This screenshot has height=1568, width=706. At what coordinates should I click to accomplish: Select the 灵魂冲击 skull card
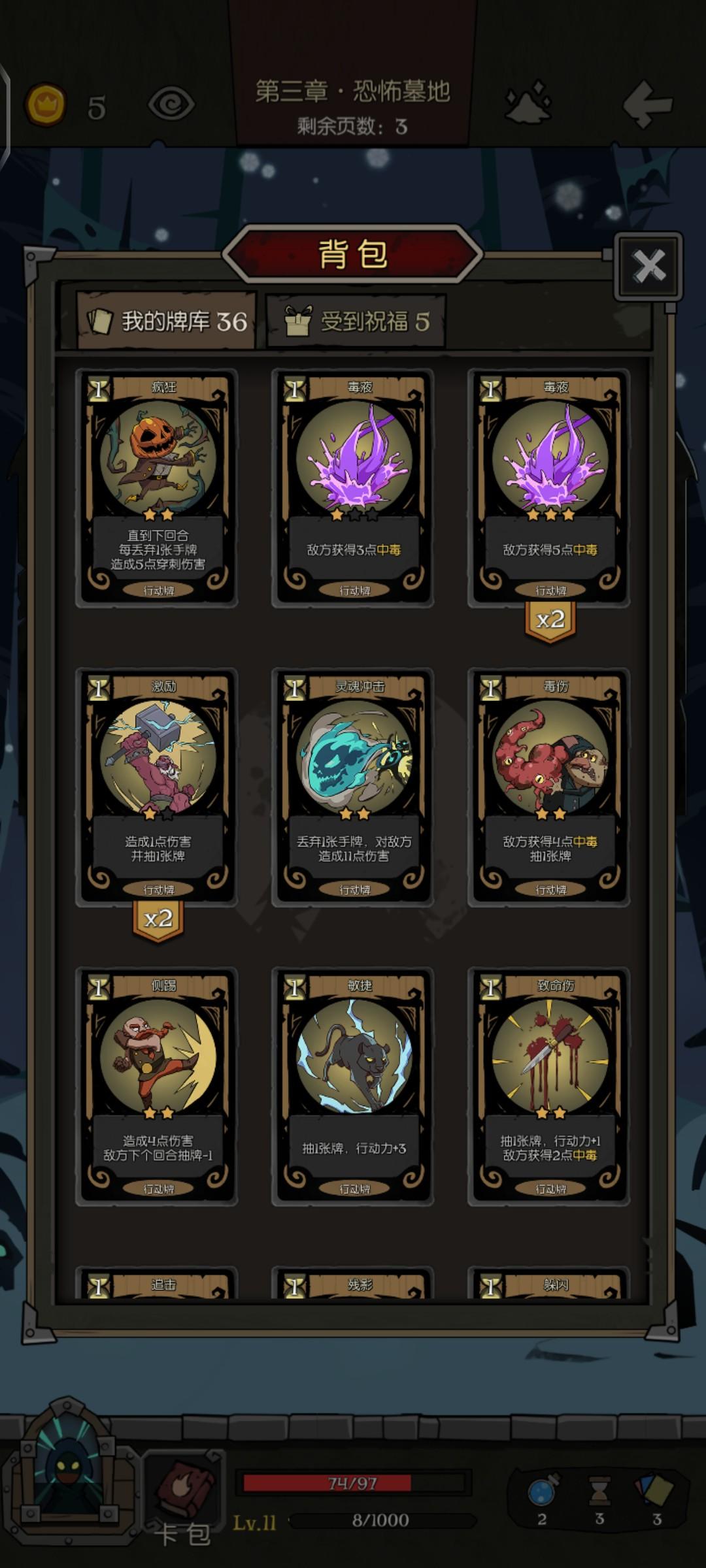pos(353,787)
